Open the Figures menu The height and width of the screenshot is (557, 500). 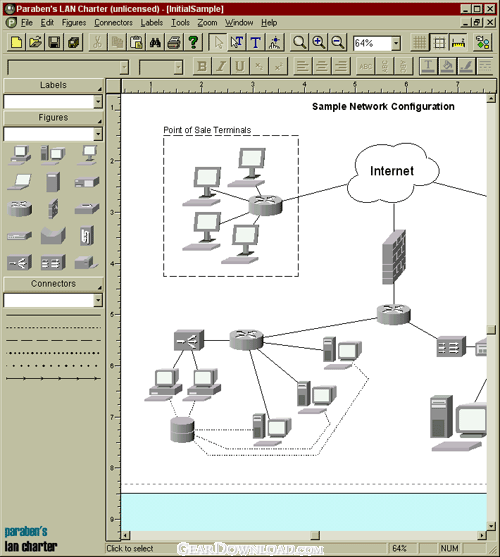(74, 23)
